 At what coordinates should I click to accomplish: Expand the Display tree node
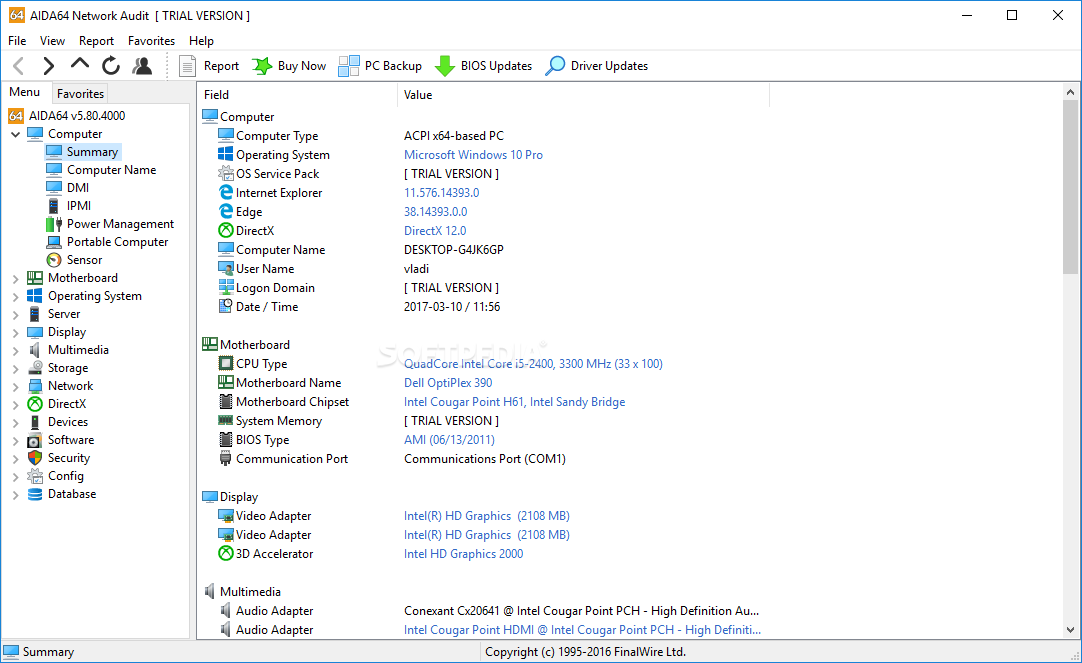click(x=15, y=333)
